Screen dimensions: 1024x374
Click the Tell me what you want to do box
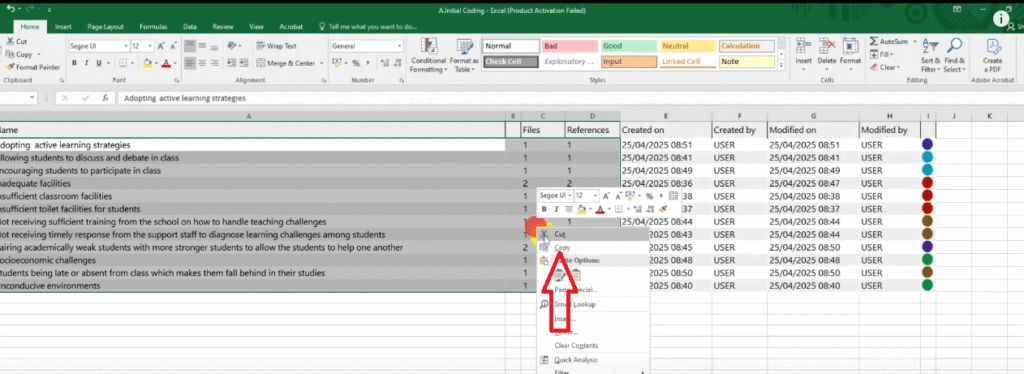[368, 27]
